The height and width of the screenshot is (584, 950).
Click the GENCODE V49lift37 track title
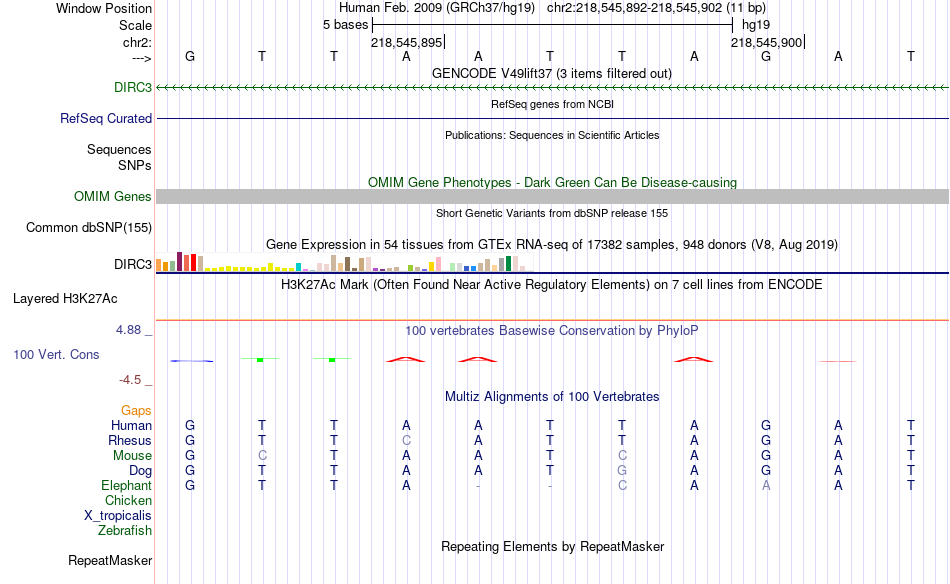coord(552,73)
